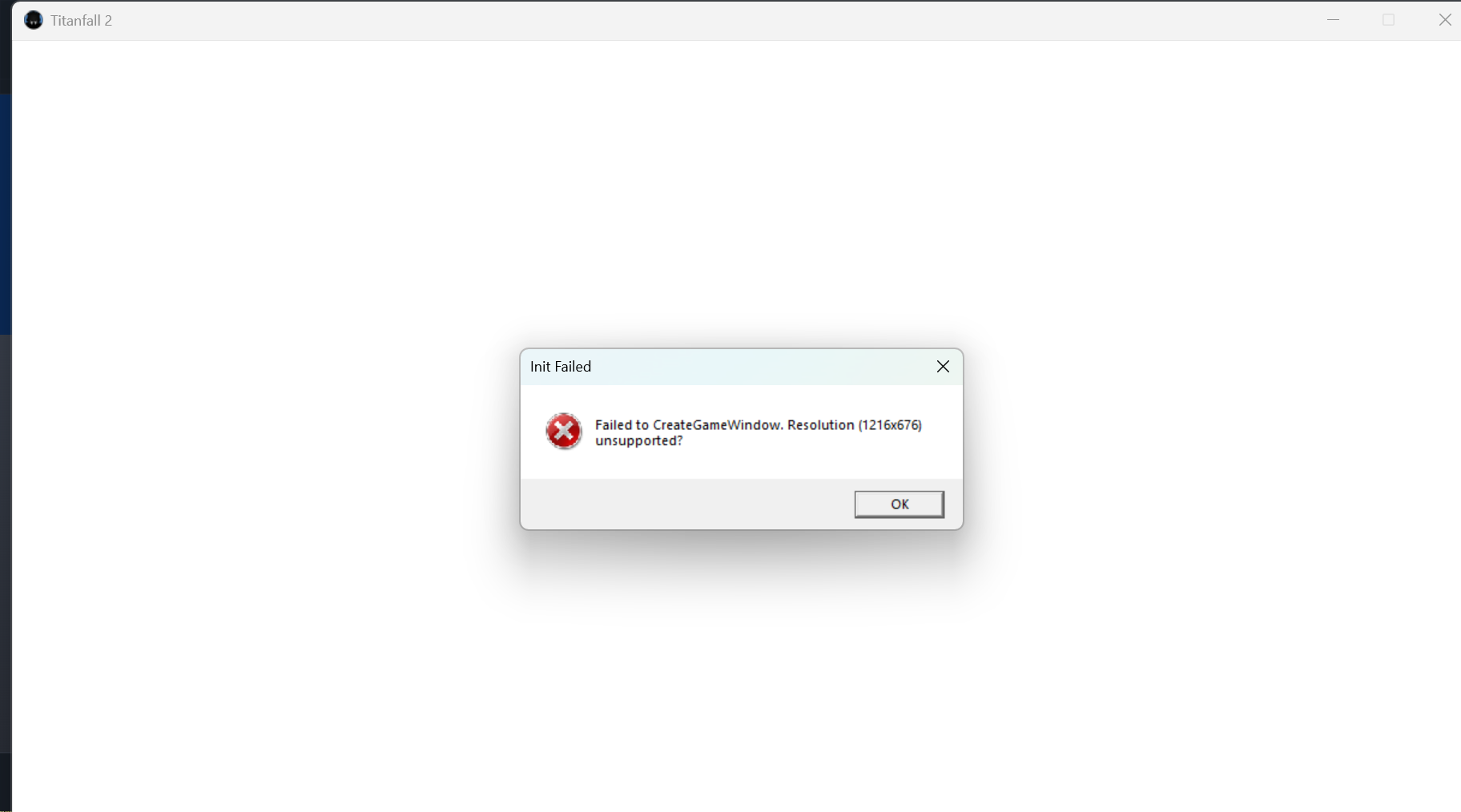Click the "Failed to CreateGameWindow" message text
The image size is (1461, 812).
[688, 425]
